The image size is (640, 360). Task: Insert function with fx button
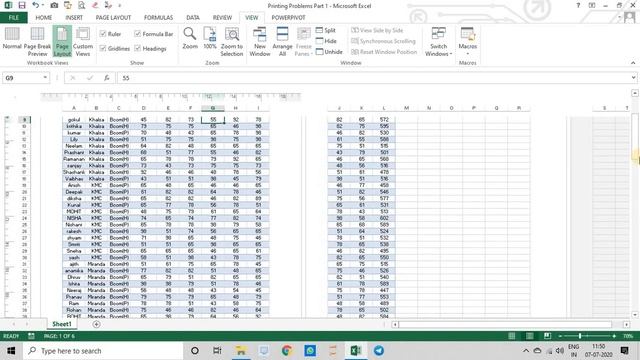click(x=107, y=78)
